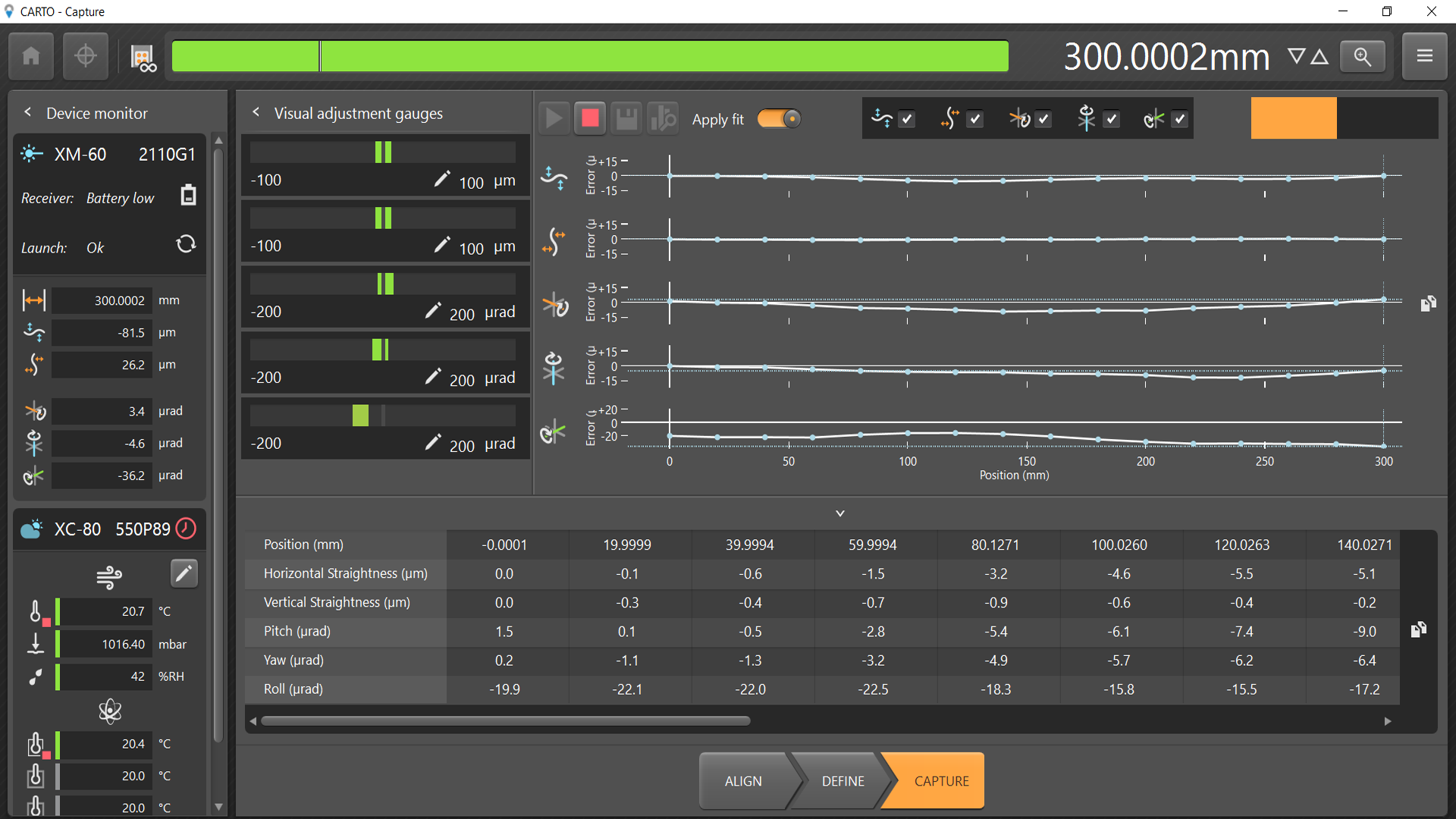The image size is (1456, 819).
Task: Collapse the chart with down chevron
Action: 840,513
